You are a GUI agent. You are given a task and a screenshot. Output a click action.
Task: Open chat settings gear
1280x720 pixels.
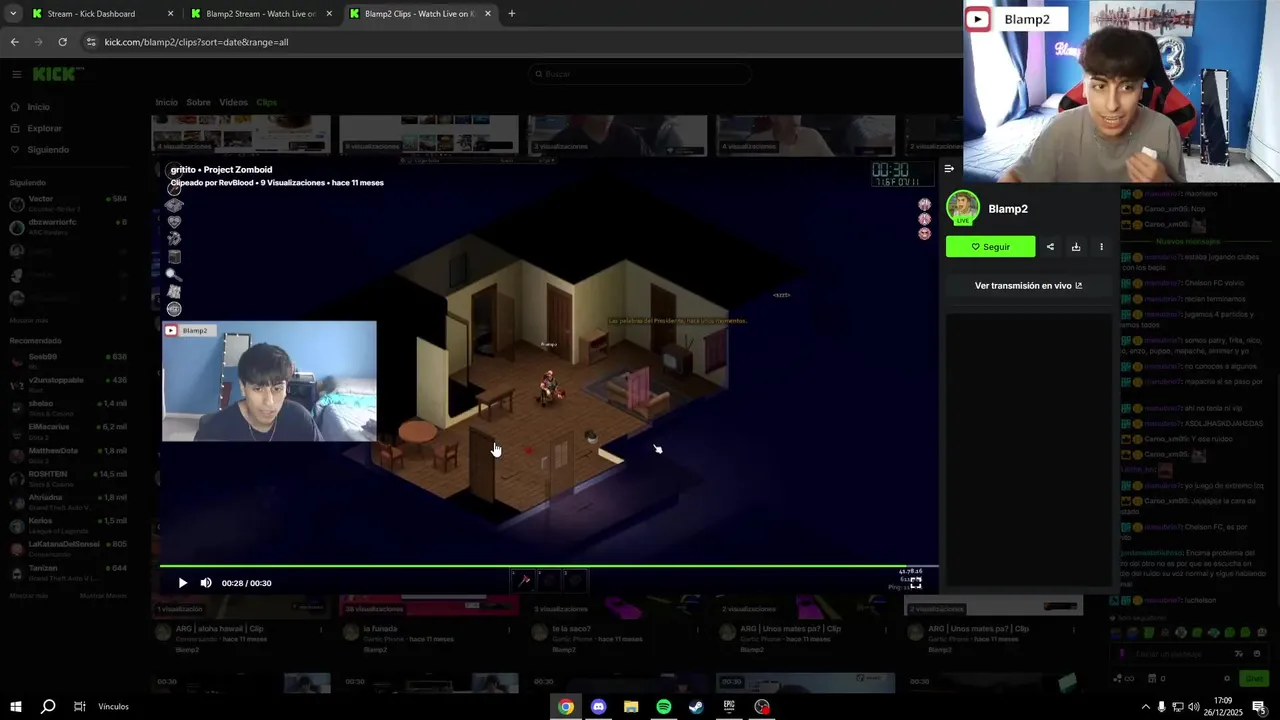click(1227, 678)
